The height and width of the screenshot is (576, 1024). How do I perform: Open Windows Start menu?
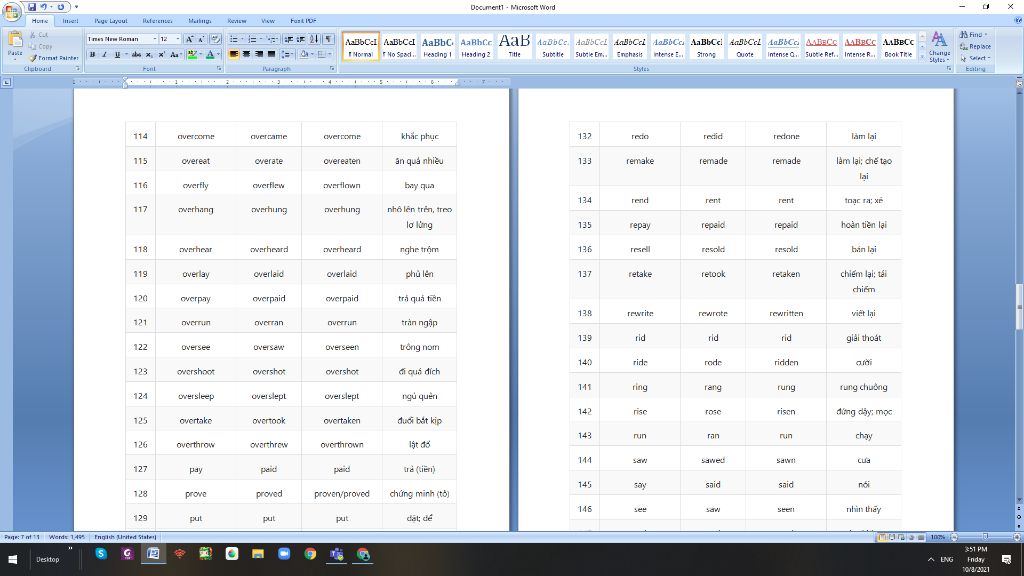12,560
